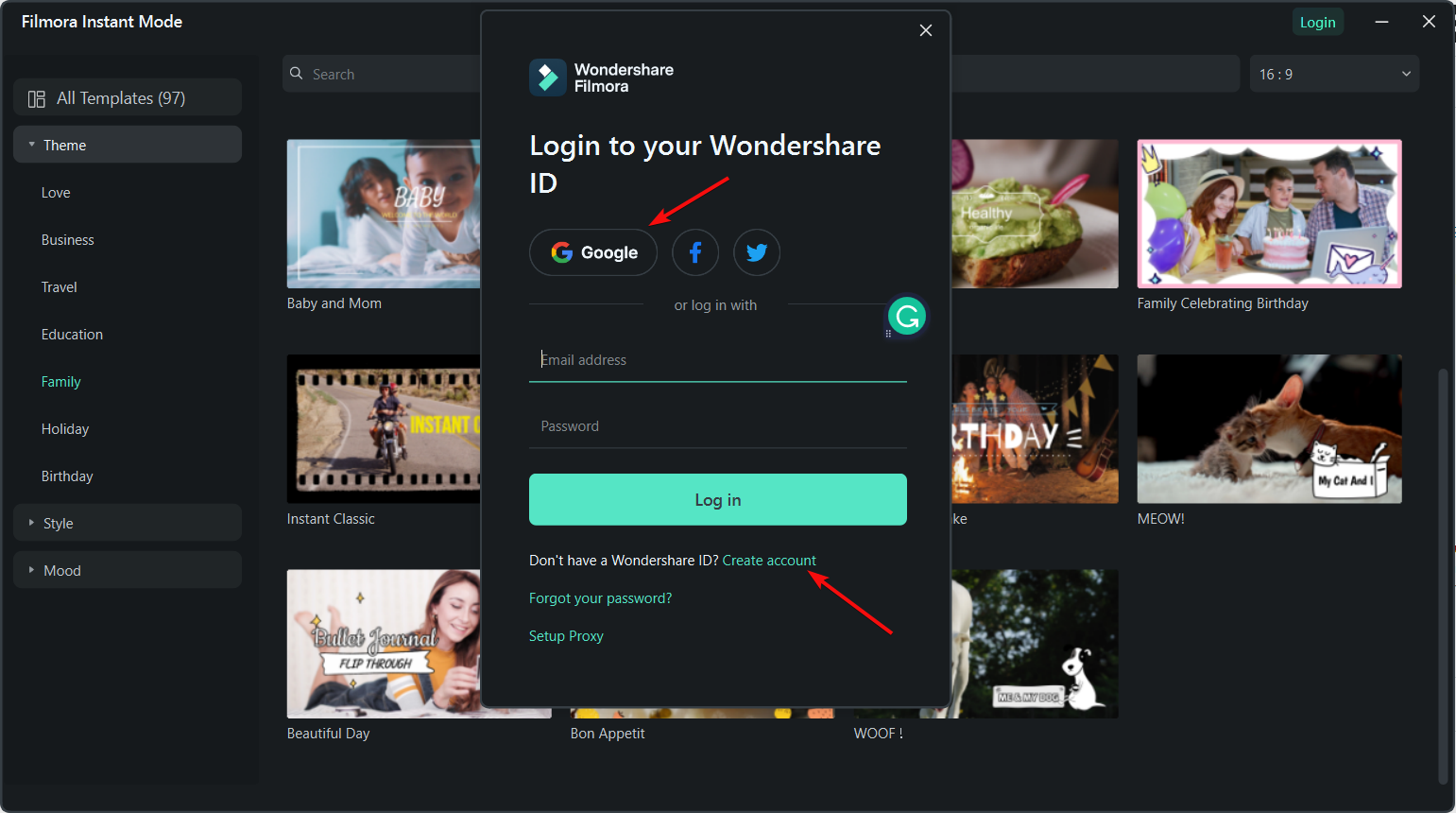Image resolution: width=1456 pixels, height=813 pixels.
Task: Open the MEOW! cat template thumbnail
Action: click(x=1270, y=428)
